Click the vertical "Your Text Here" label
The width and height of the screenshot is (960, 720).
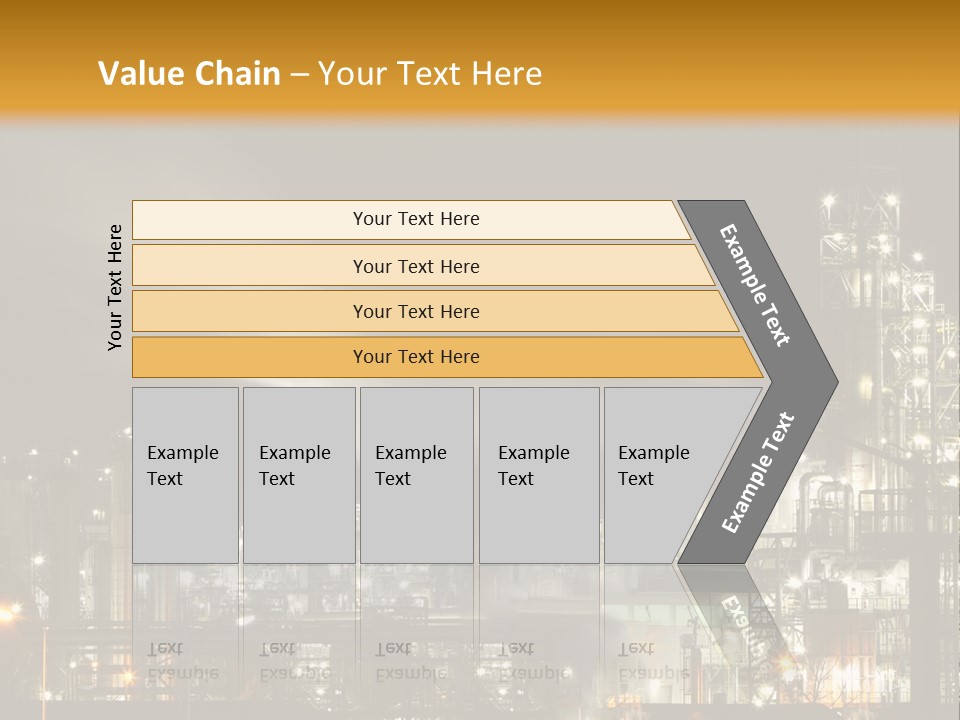[115, 287]
